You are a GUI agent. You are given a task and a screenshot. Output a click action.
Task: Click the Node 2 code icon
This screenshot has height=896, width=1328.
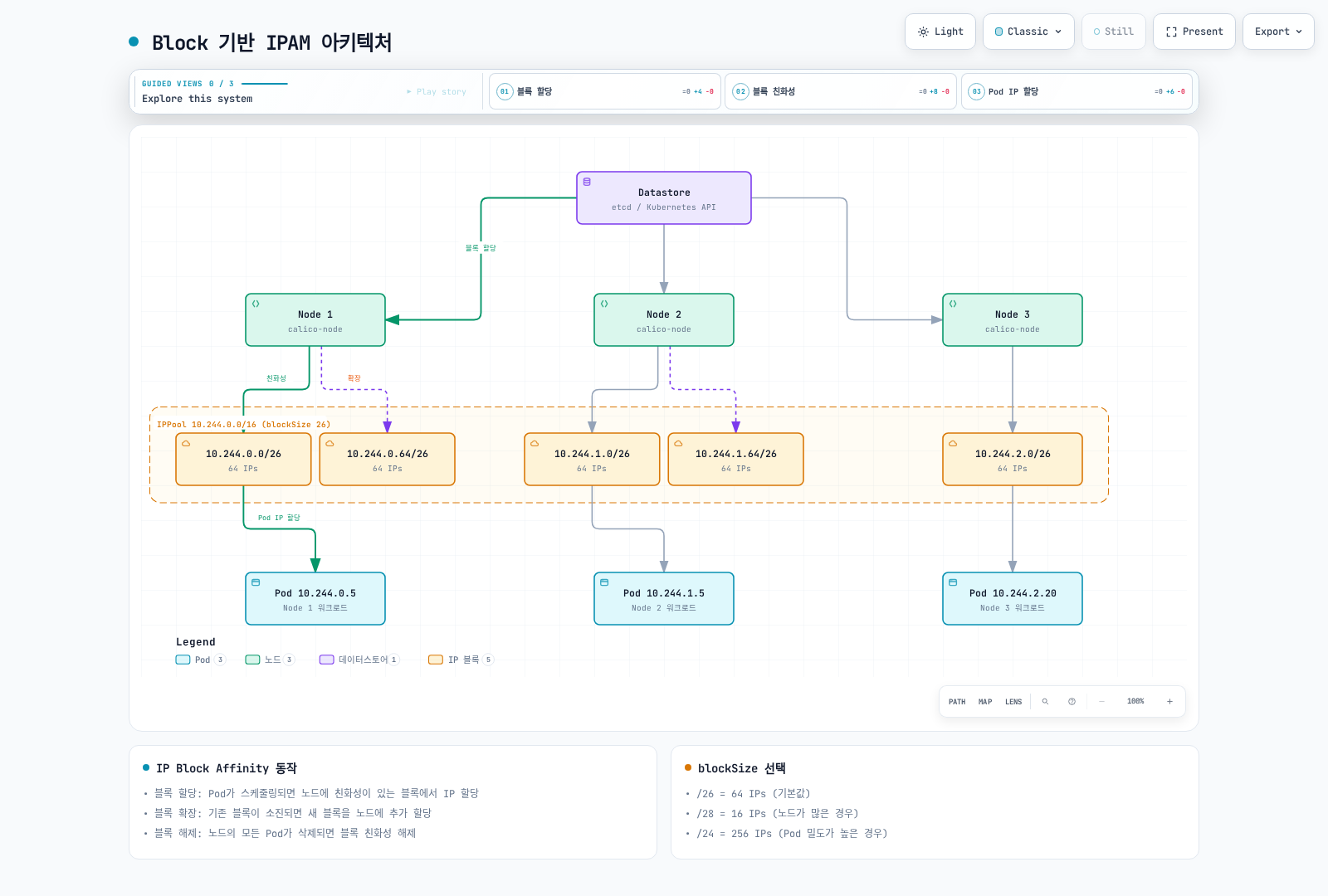pyautogui.click(x=604, y=304)
